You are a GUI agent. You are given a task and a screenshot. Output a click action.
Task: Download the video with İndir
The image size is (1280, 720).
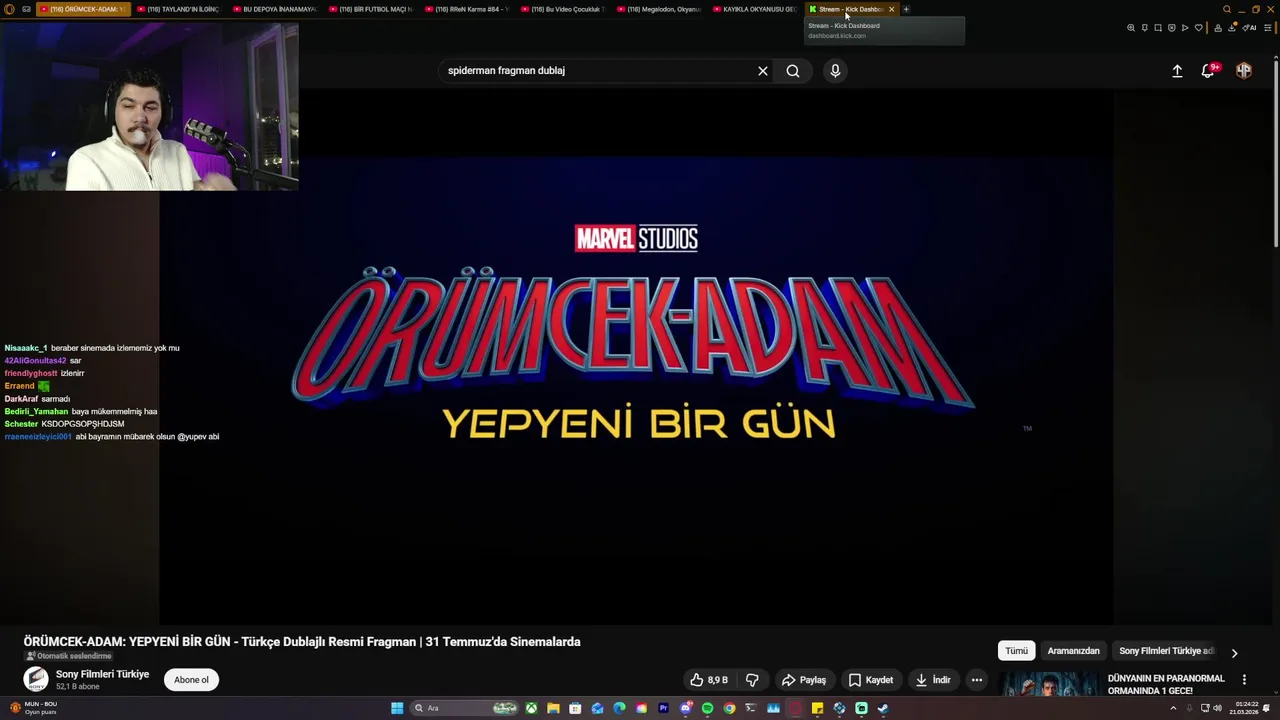point(933,680)
